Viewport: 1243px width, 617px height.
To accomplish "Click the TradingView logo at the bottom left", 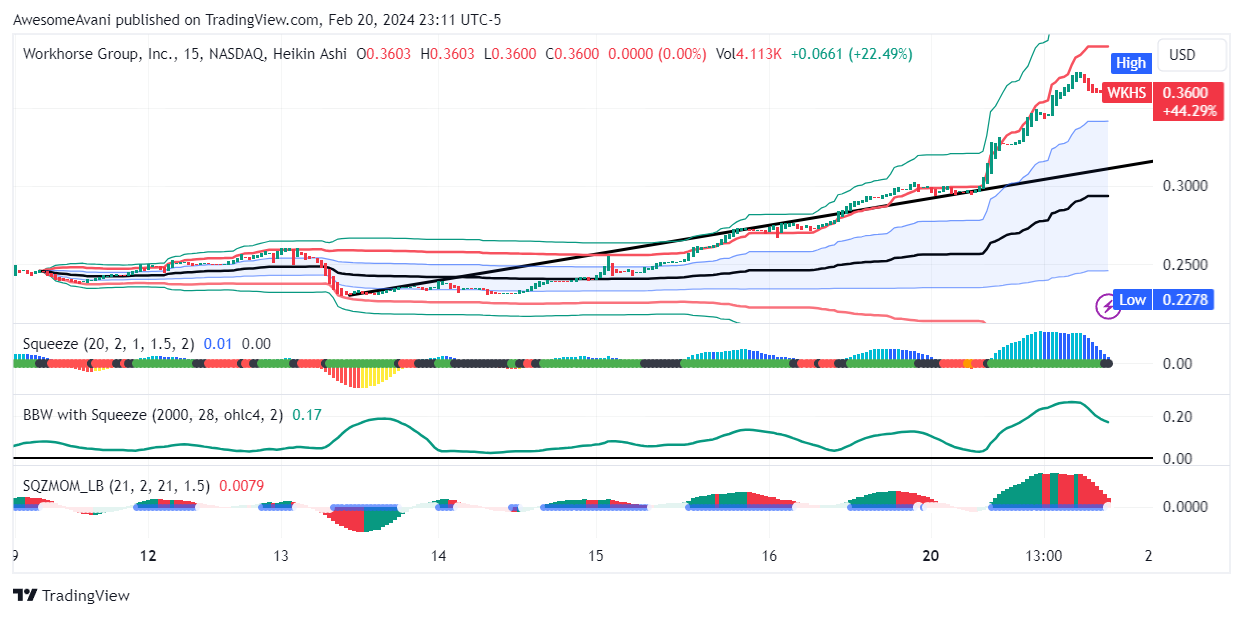I will tap(72, 595).
